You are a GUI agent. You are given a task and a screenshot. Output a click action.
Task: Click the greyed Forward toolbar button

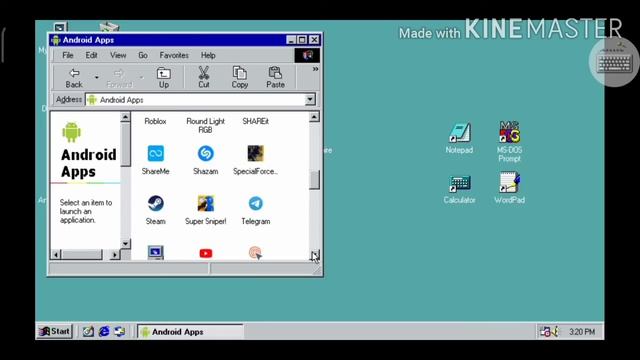click(x=119, y=78)
